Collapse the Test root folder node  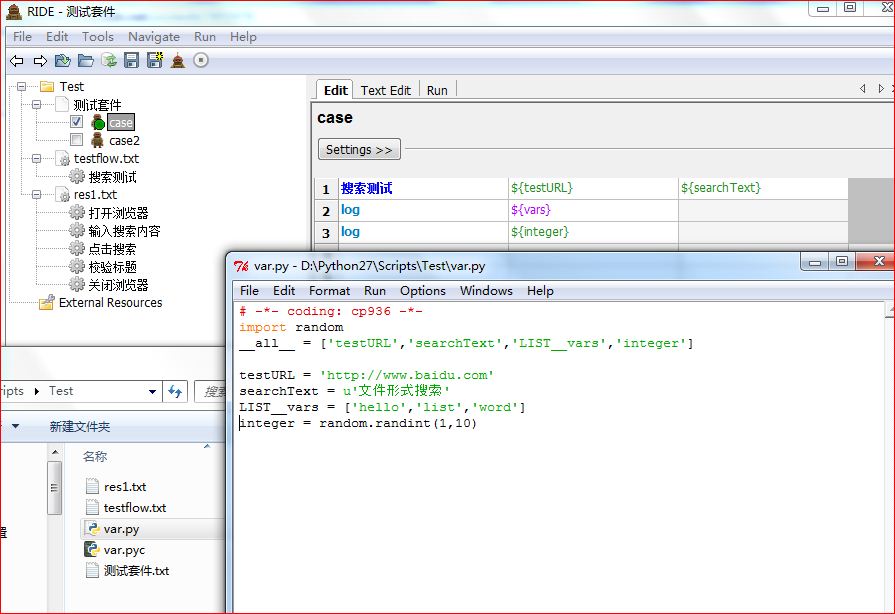tap(21, 87)
